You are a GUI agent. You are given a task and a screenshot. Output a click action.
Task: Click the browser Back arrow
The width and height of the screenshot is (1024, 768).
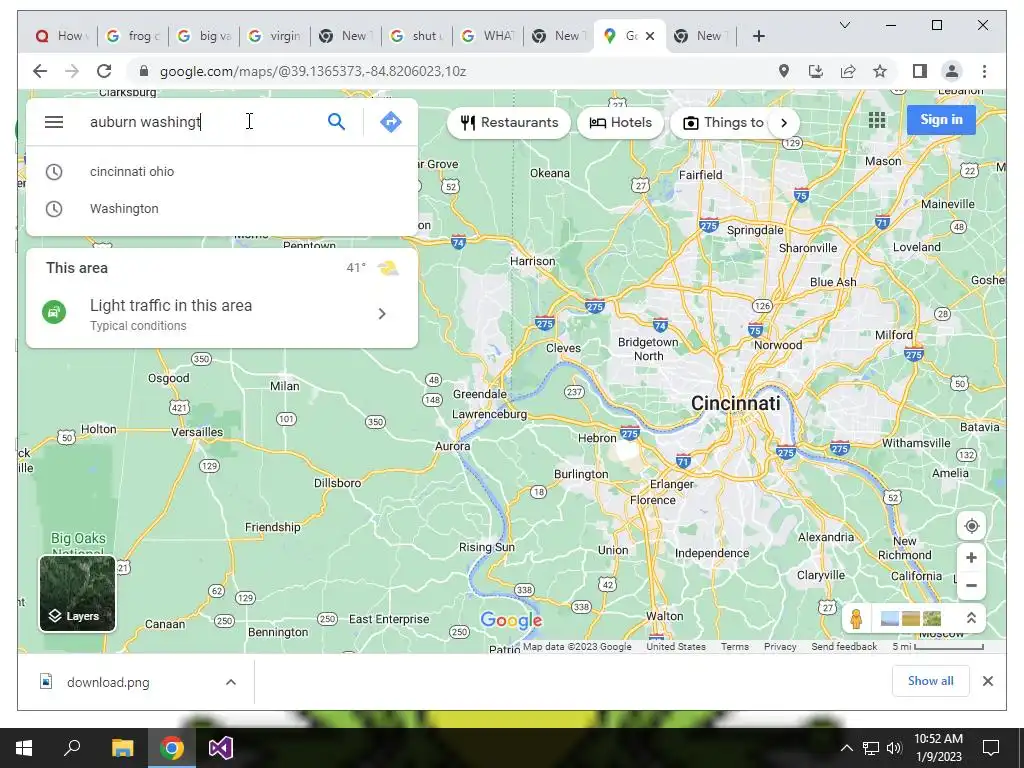tap(40, 71)
